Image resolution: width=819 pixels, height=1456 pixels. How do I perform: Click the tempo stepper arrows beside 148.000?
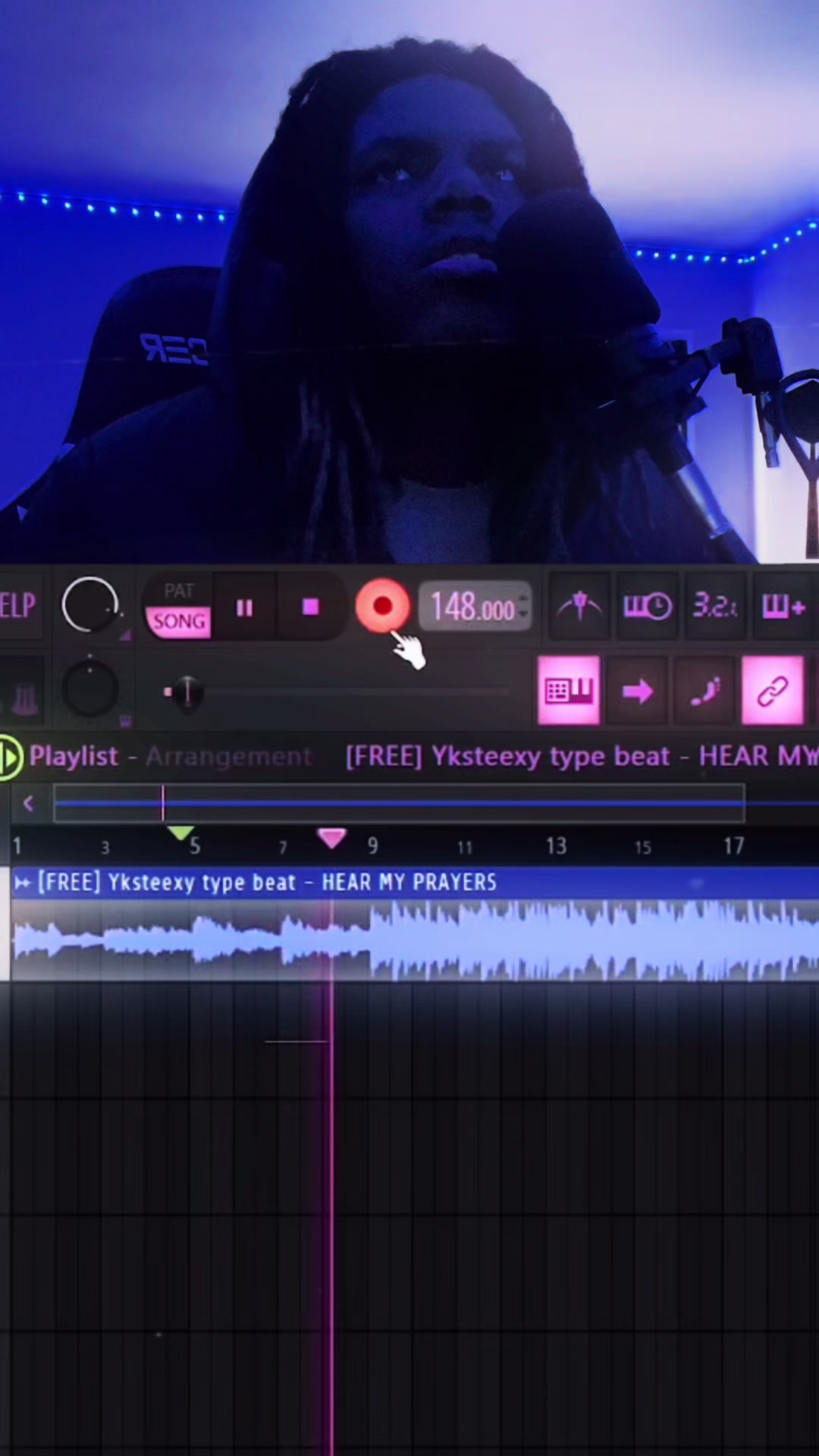523,607
